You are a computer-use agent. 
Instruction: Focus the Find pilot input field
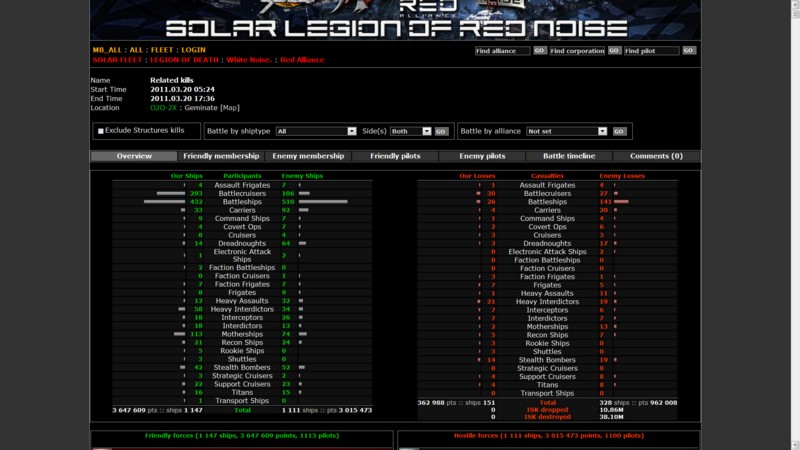pyautogui.click(x=652, y=51)
